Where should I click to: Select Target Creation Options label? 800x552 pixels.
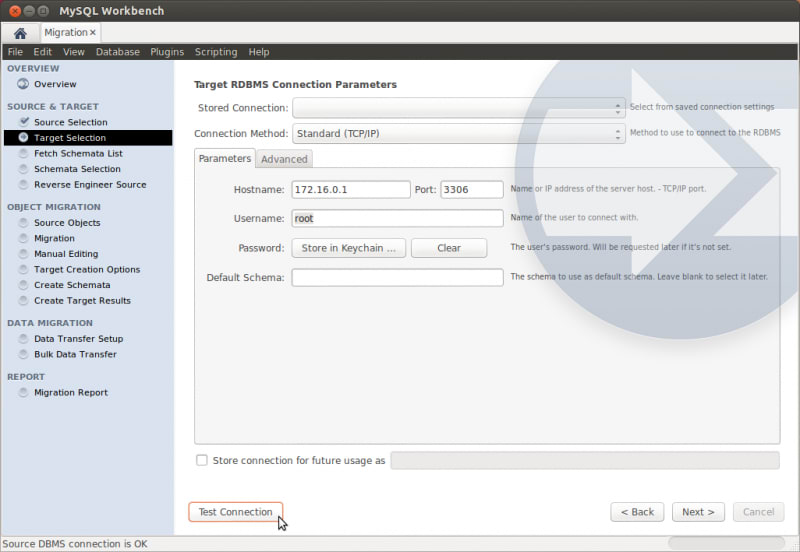pyautogui.click(x=87, y=269)
